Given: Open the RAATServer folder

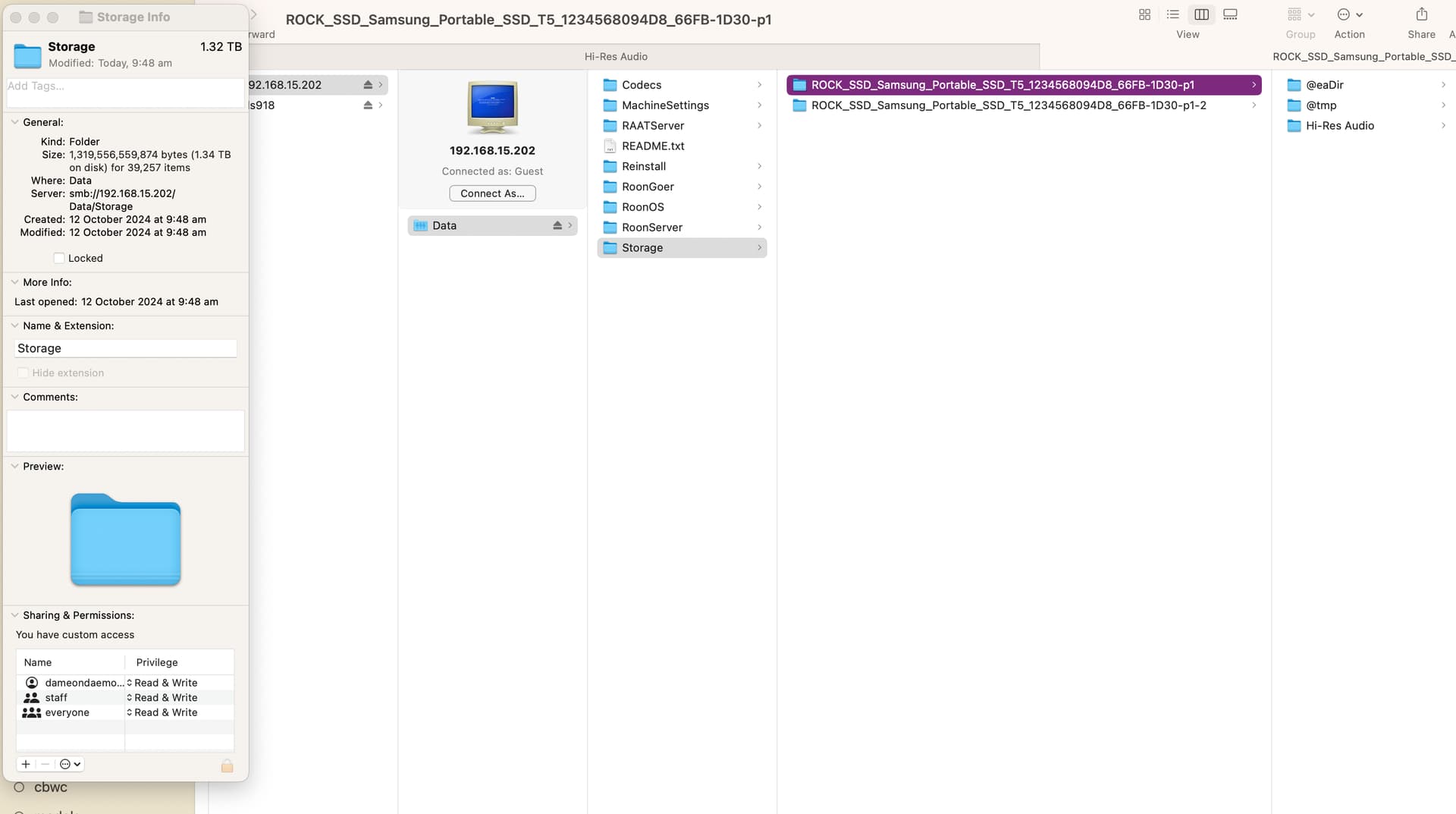Looking at the screenshot, I should [682, 126].
